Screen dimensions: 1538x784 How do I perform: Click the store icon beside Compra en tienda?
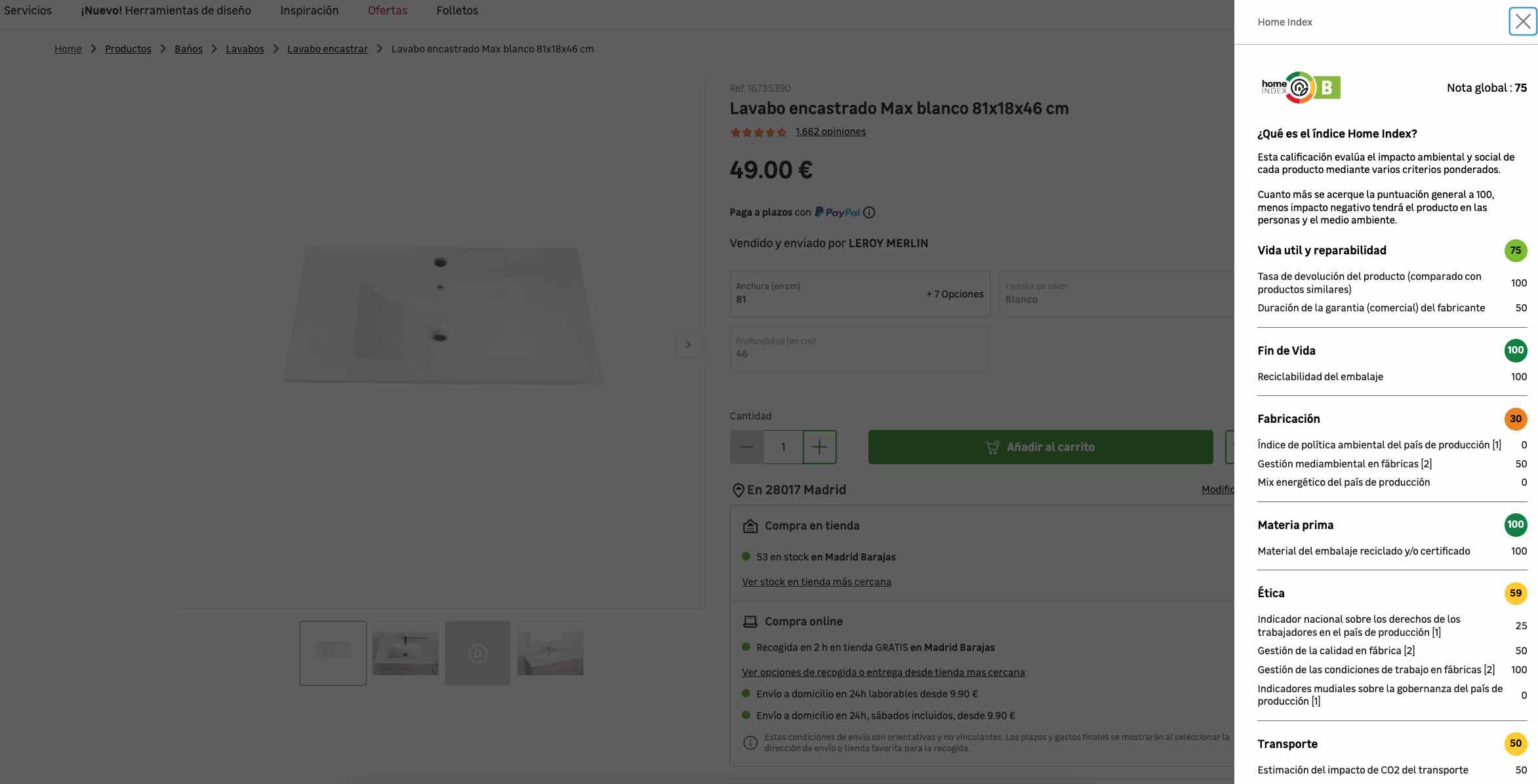click(x=750, y=526)
